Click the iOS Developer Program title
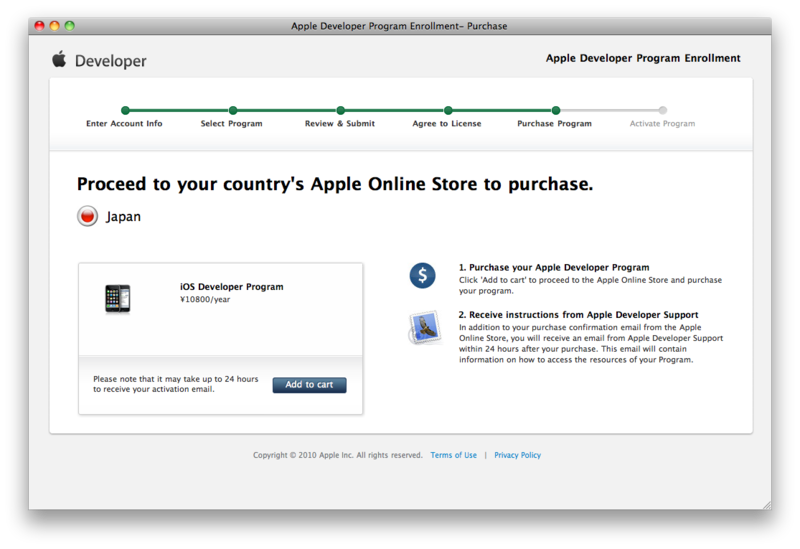Screen dimensions: 800x549 (x=232, y=287)
